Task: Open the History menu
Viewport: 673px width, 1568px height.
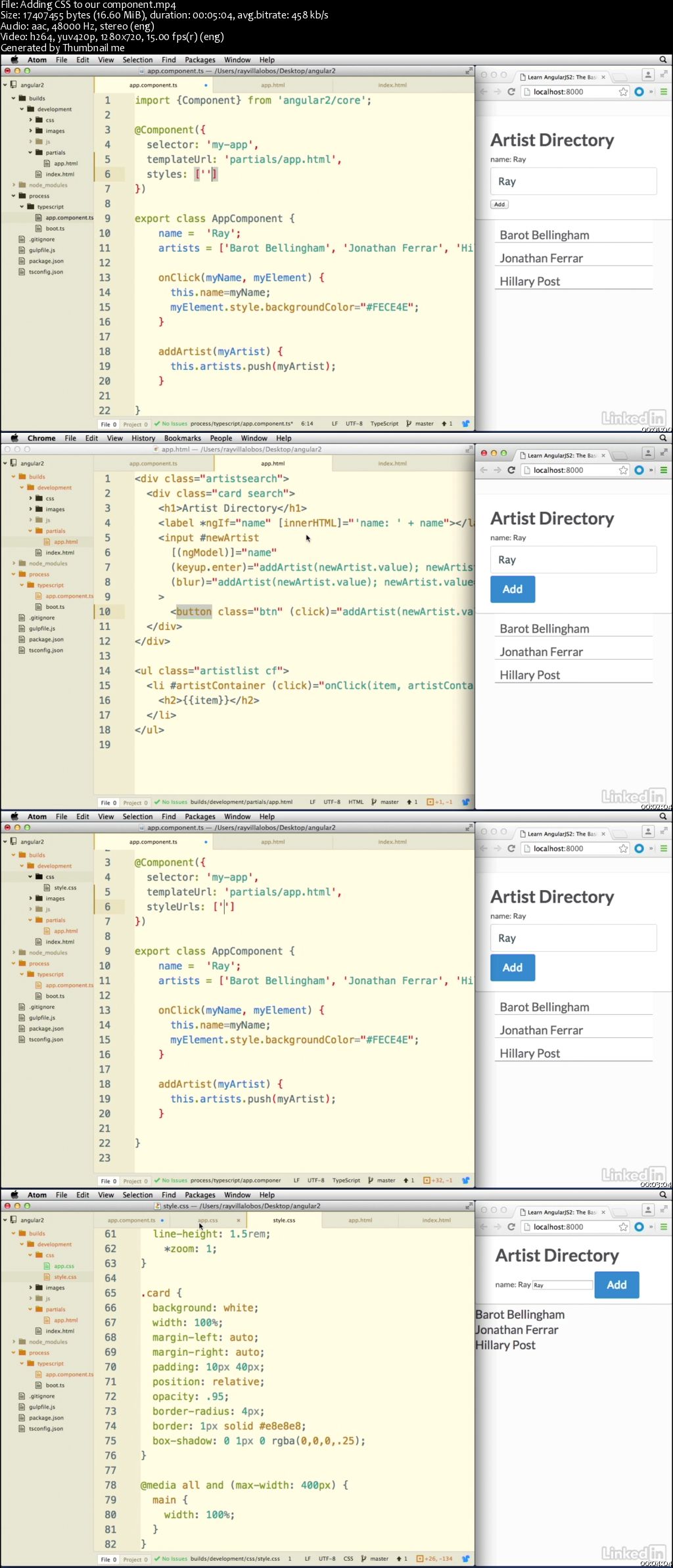Action: click(143, 438)
